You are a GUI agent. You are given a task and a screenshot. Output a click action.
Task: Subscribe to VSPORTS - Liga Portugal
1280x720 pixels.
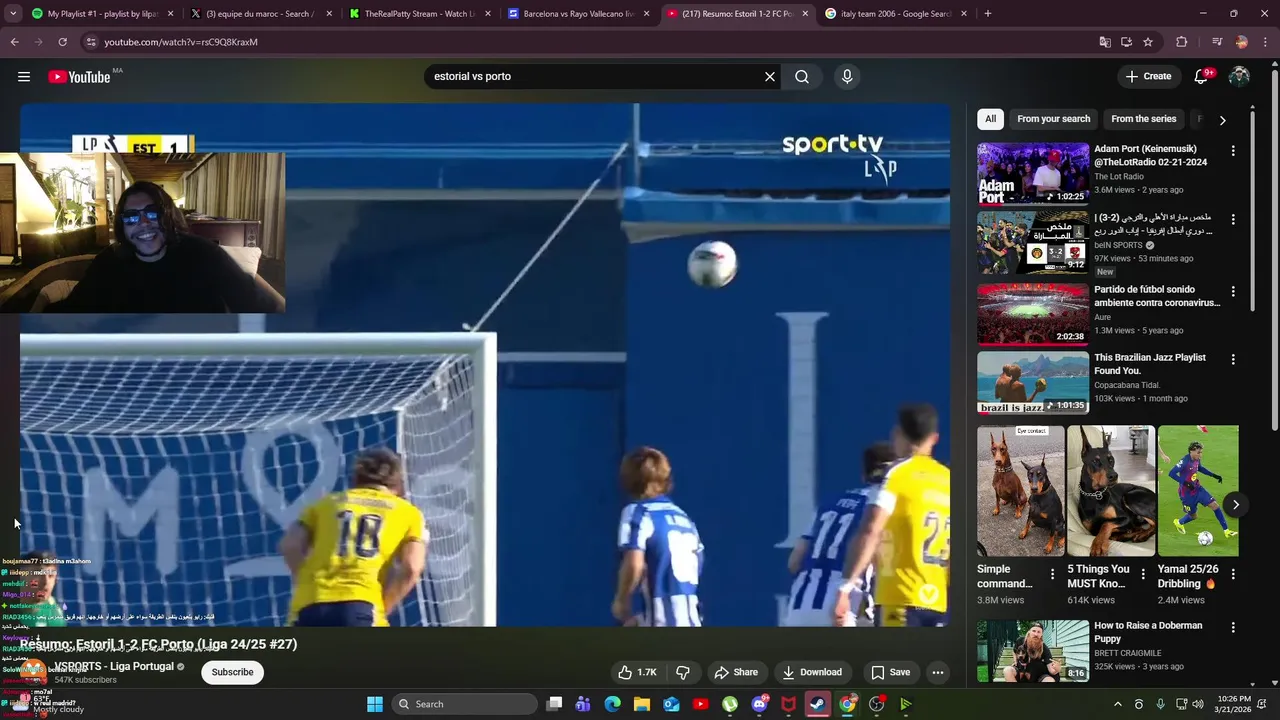pyautogui.click(x=232, y=672)
